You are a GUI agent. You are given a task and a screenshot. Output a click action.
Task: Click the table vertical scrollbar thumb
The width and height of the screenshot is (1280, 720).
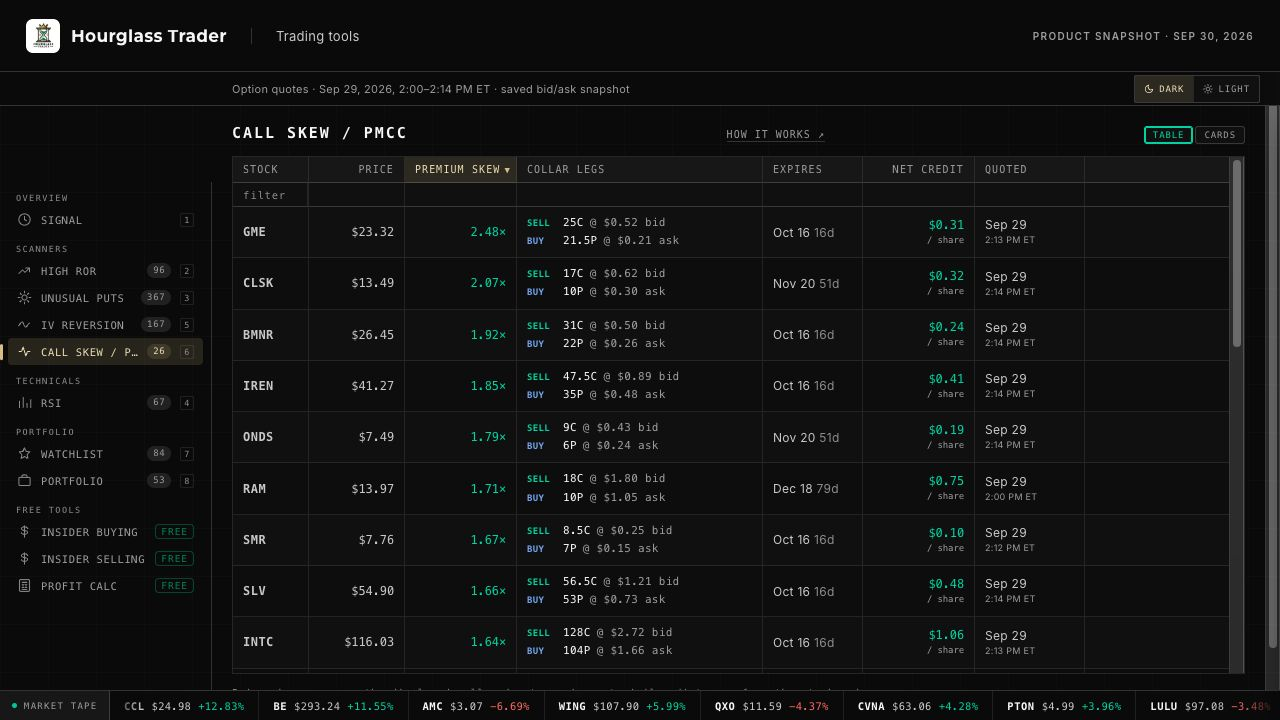pos(1237,253)
